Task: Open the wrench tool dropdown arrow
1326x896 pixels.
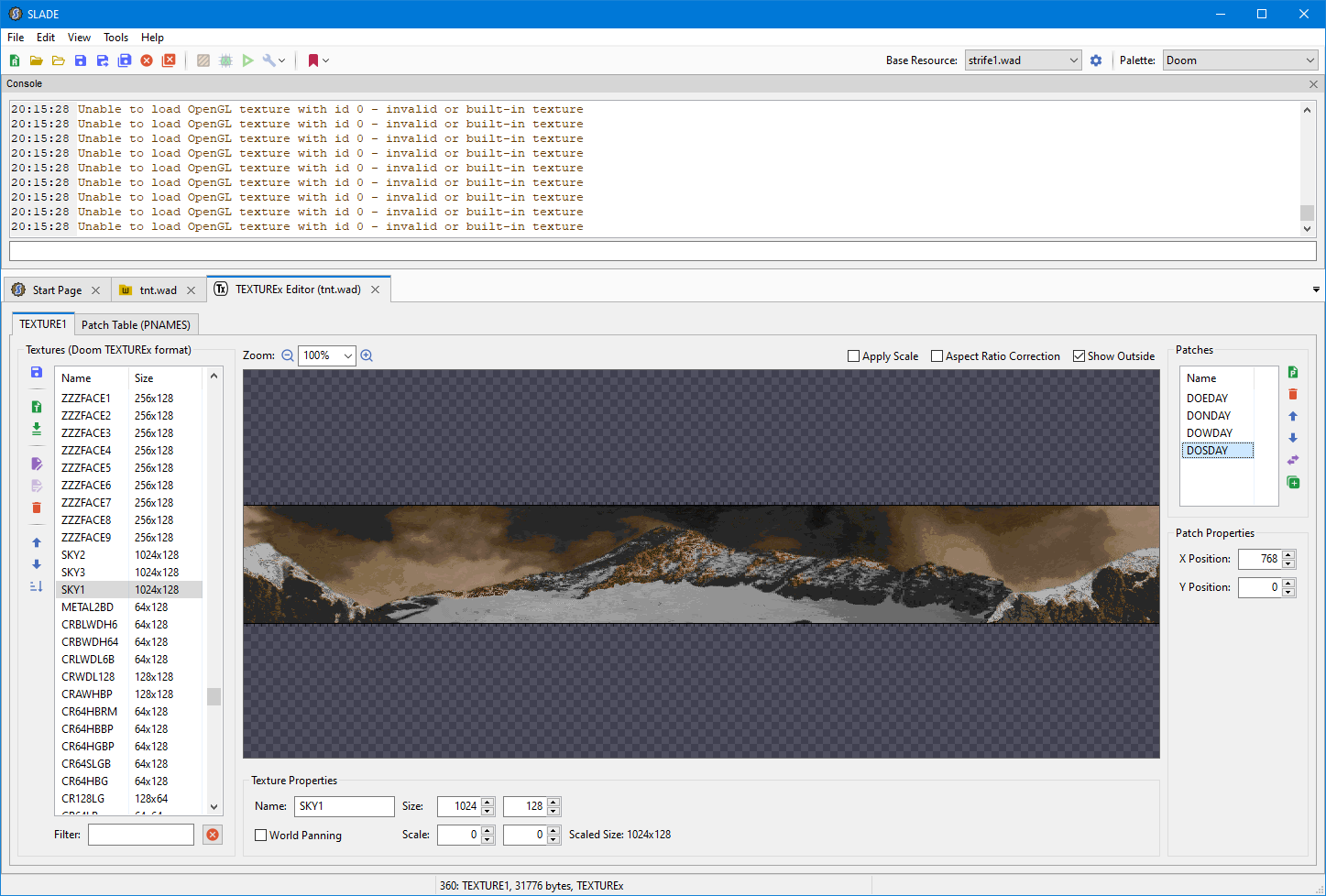Action: coord(282,60)
